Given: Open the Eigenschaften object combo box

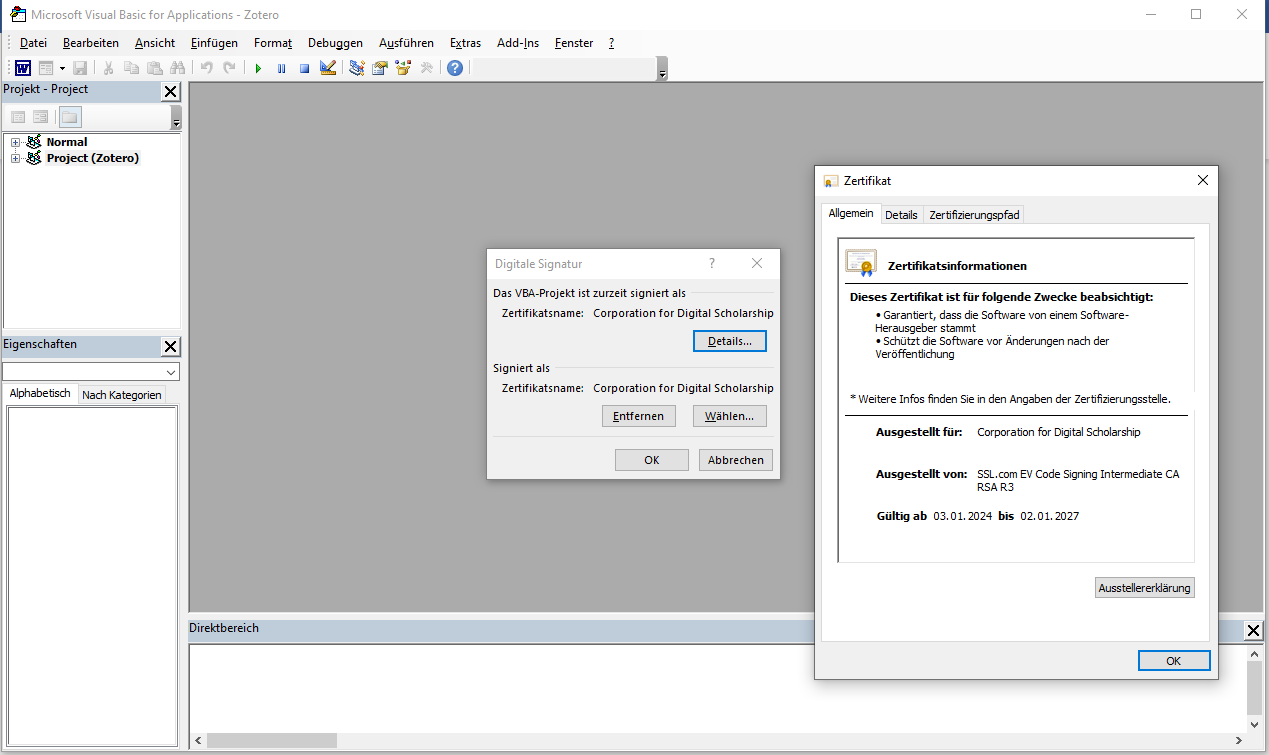Looking at the screenshot, I should pyautogui.click(x=91, y=372).
